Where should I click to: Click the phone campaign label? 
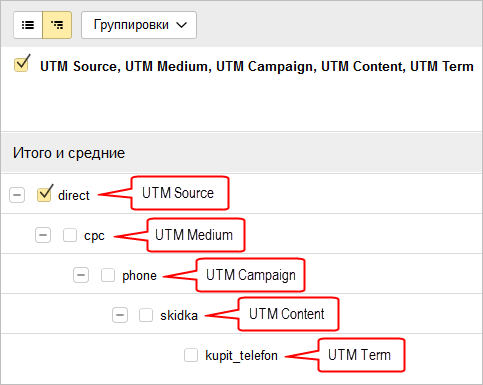click(139, 276)
